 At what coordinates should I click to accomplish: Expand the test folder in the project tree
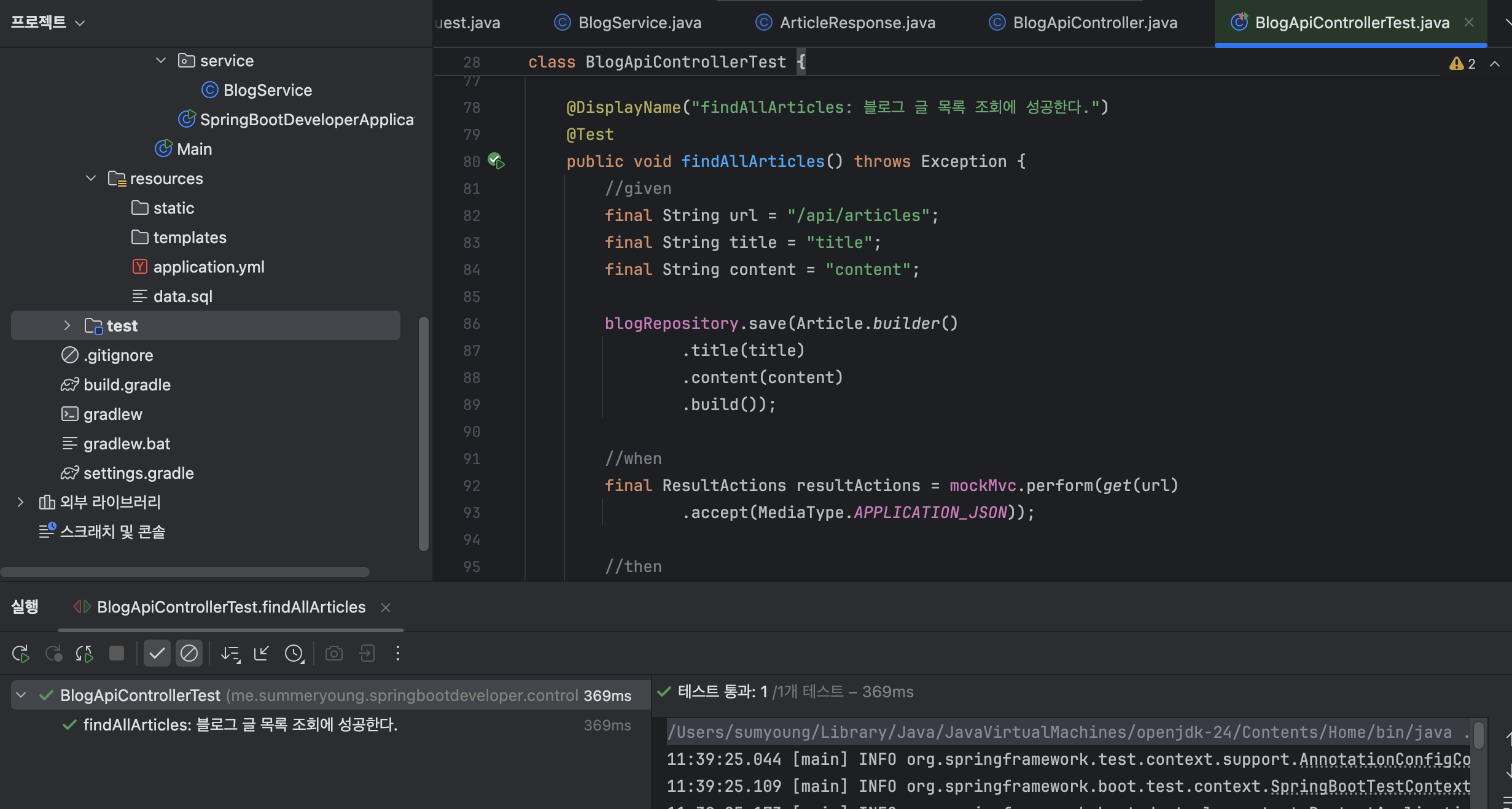pos(67,326)
